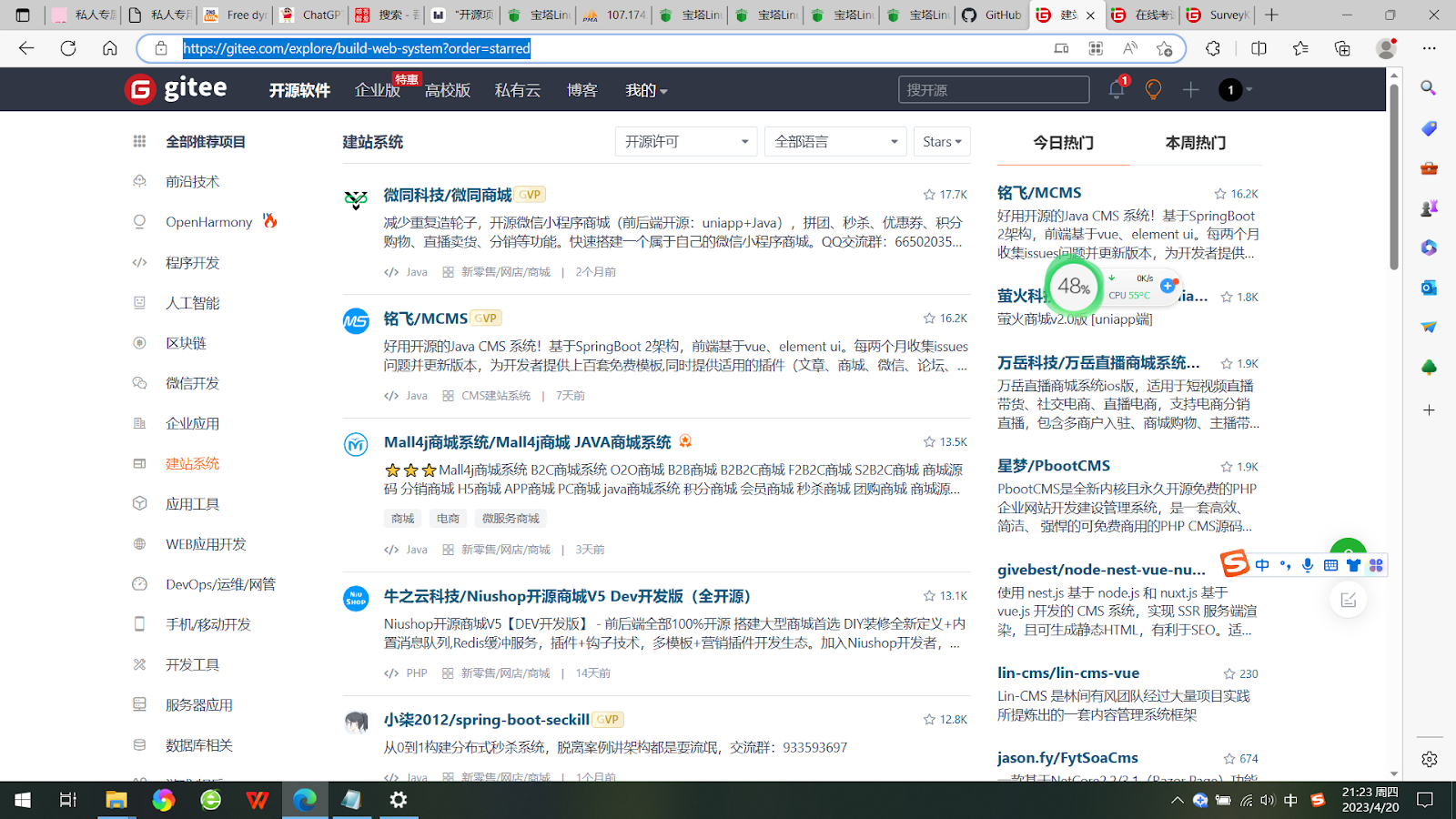Expand the 我的 menu
This screenshot has height=819, width=1456.
(x=646, y=90)
